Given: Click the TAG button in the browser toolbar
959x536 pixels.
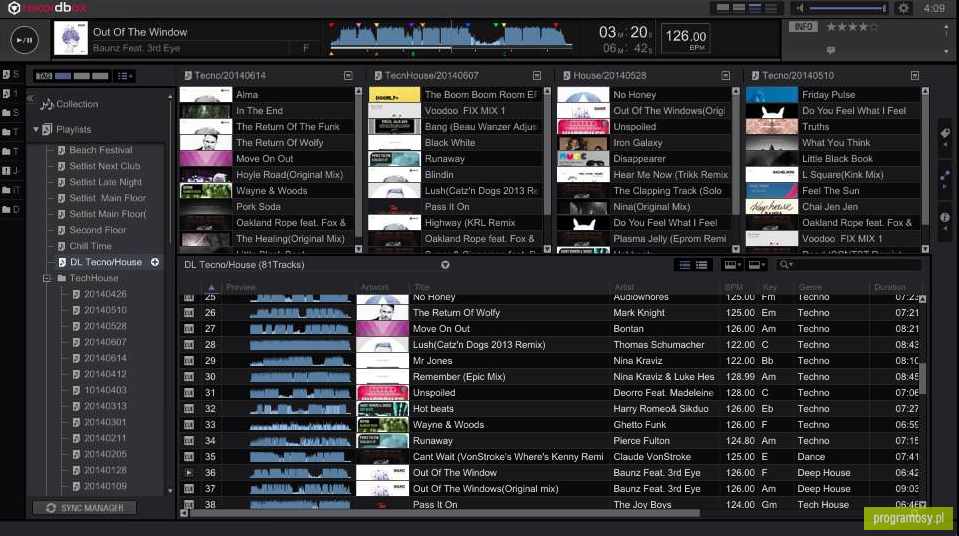Looking at the screenshot, I should click(x=44, y=76).
